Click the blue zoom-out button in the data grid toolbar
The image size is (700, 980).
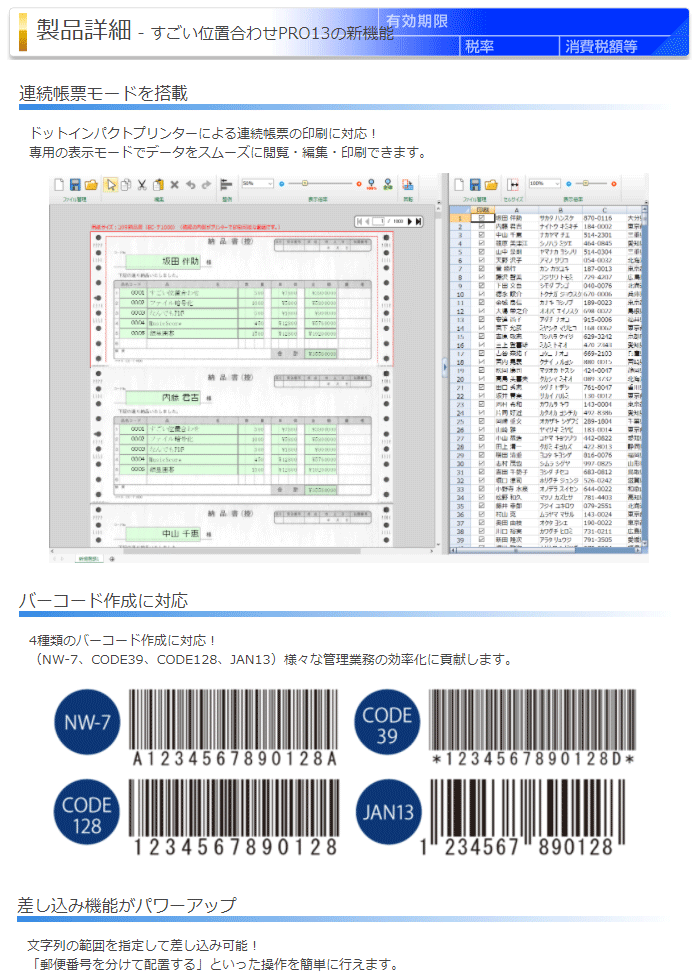click(569, 184)
